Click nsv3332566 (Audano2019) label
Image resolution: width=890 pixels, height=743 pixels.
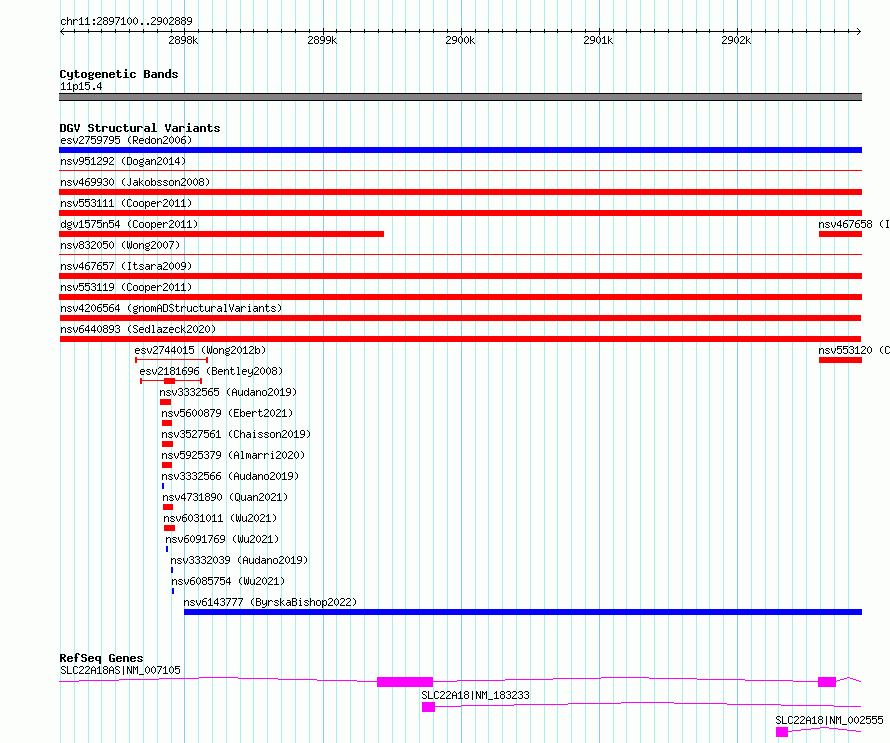[230, 476]
